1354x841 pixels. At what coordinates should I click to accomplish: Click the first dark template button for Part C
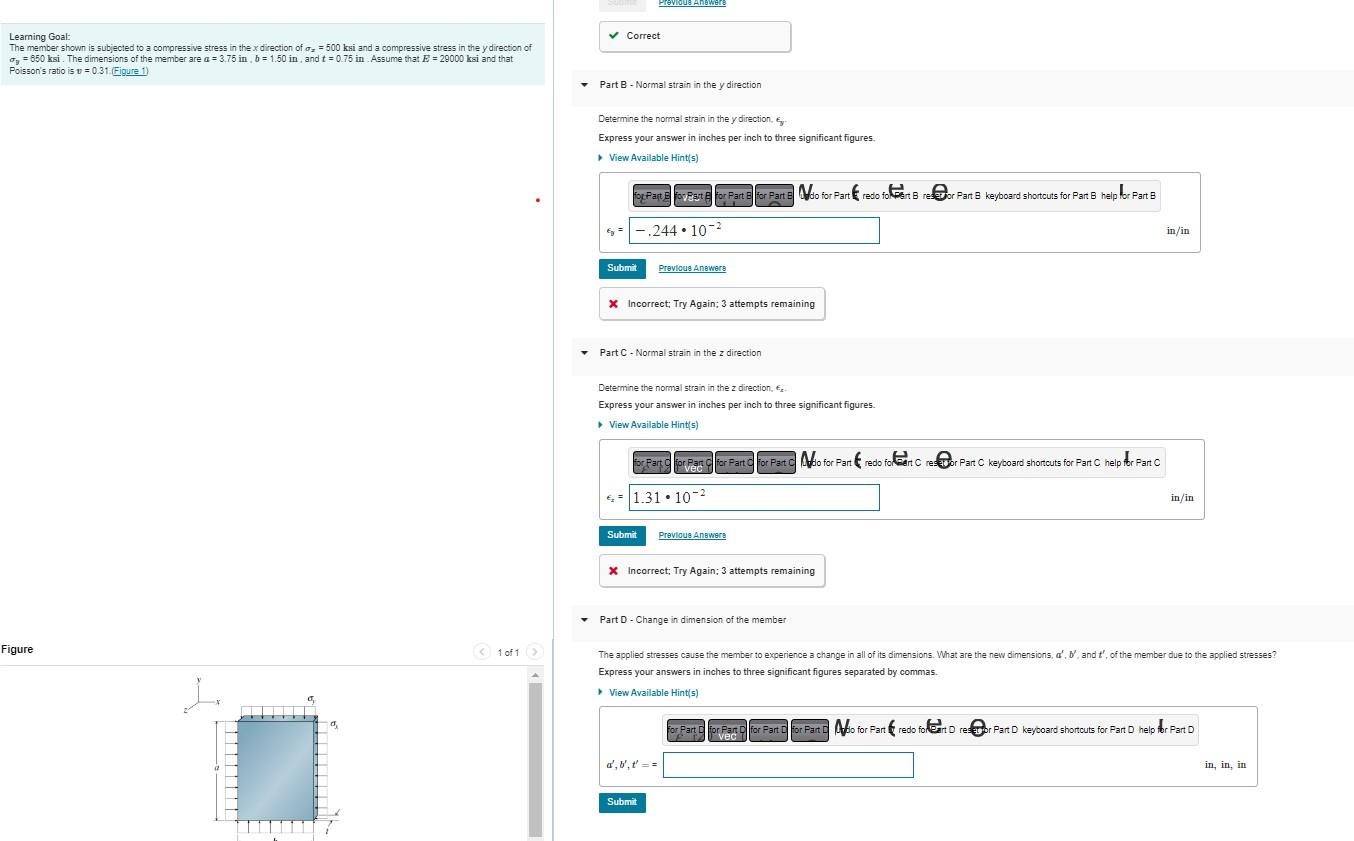tap(652, 463)
